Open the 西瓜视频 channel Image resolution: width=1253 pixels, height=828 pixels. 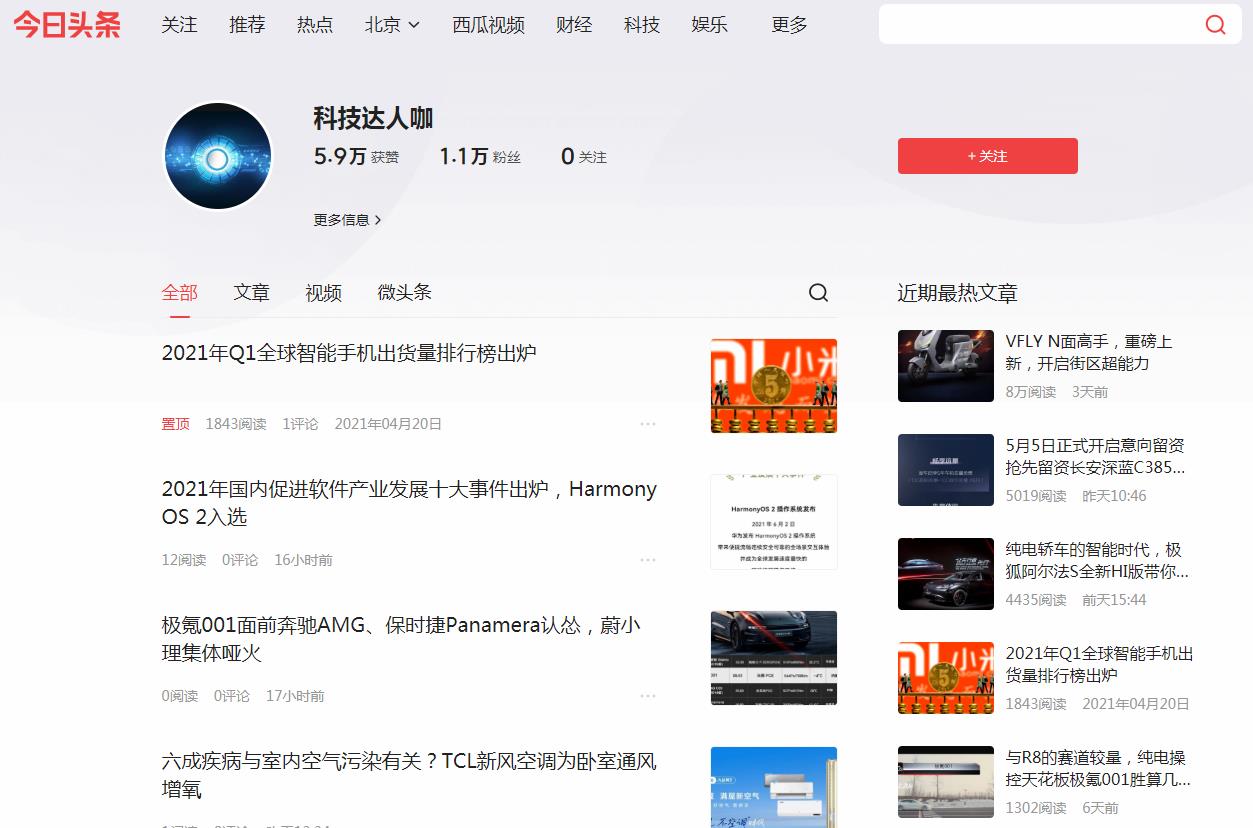pyautogui.click(x=488, y=25)
